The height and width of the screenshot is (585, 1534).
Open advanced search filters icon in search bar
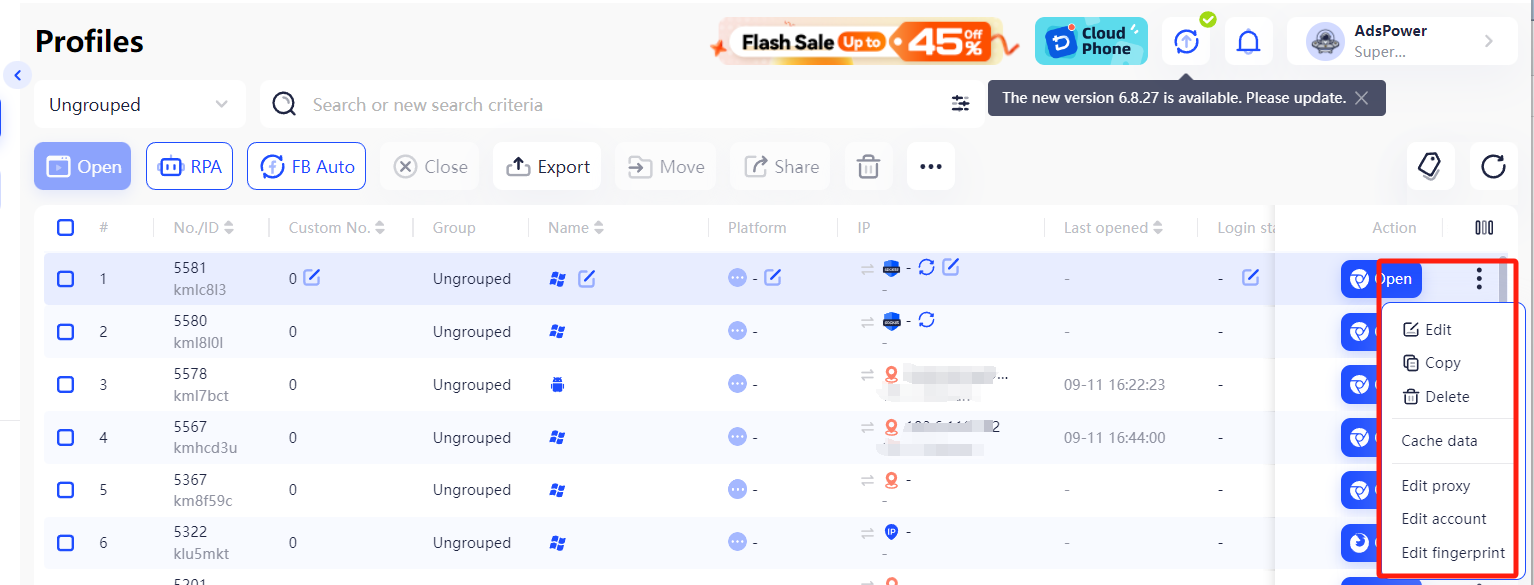click(960, 103)
